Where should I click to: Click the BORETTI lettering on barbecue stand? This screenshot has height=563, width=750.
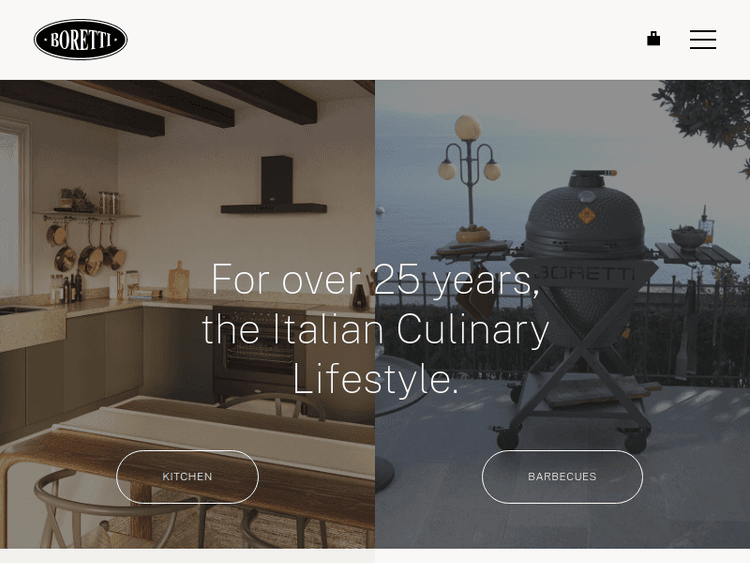585,274
